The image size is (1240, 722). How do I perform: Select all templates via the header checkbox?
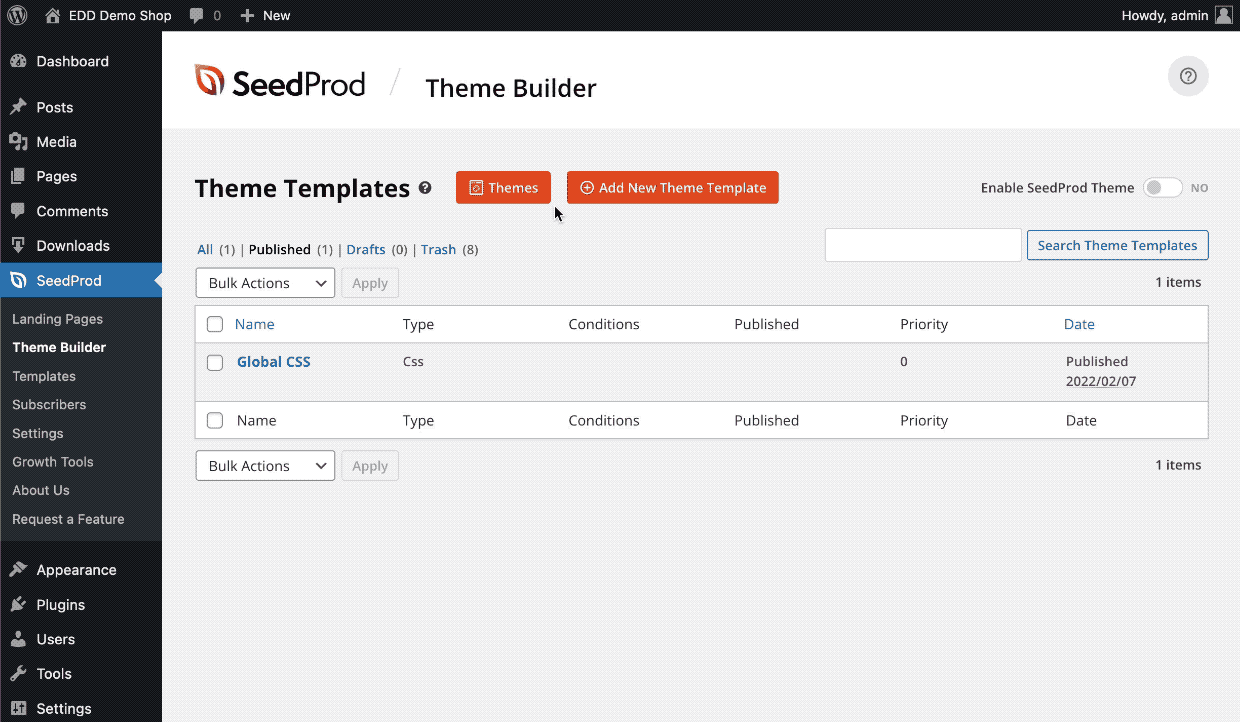point(214,324)
